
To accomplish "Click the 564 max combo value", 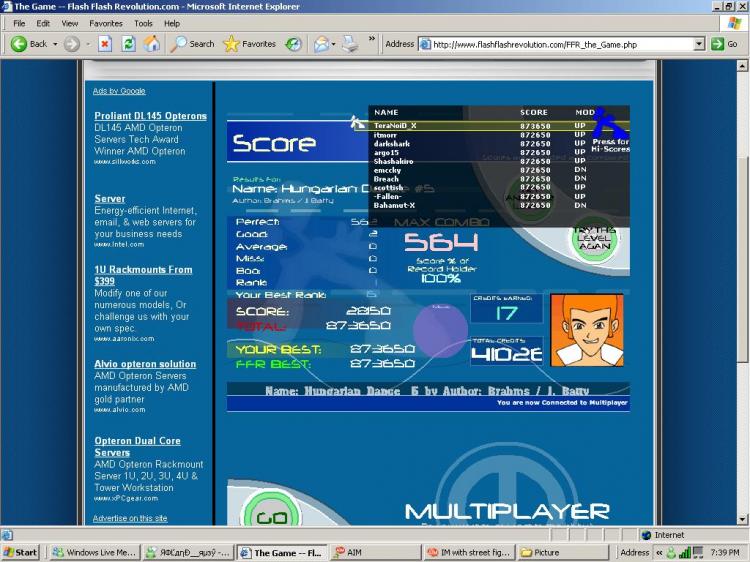I will [x=441, y=242].
